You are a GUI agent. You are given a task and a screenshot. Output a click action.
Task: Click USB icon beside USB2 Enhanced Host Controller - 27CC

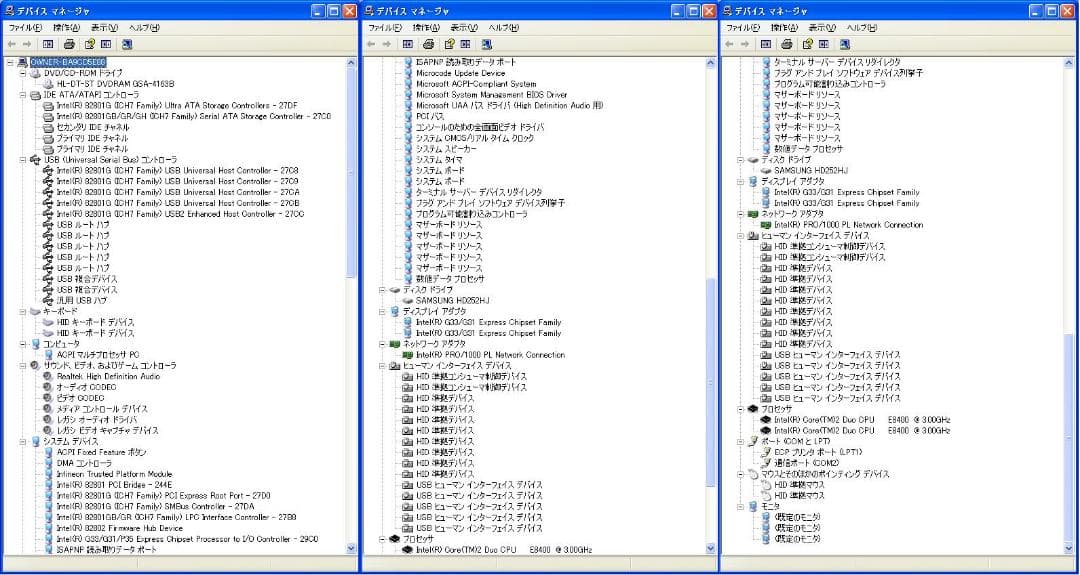(x=48, y=213)
